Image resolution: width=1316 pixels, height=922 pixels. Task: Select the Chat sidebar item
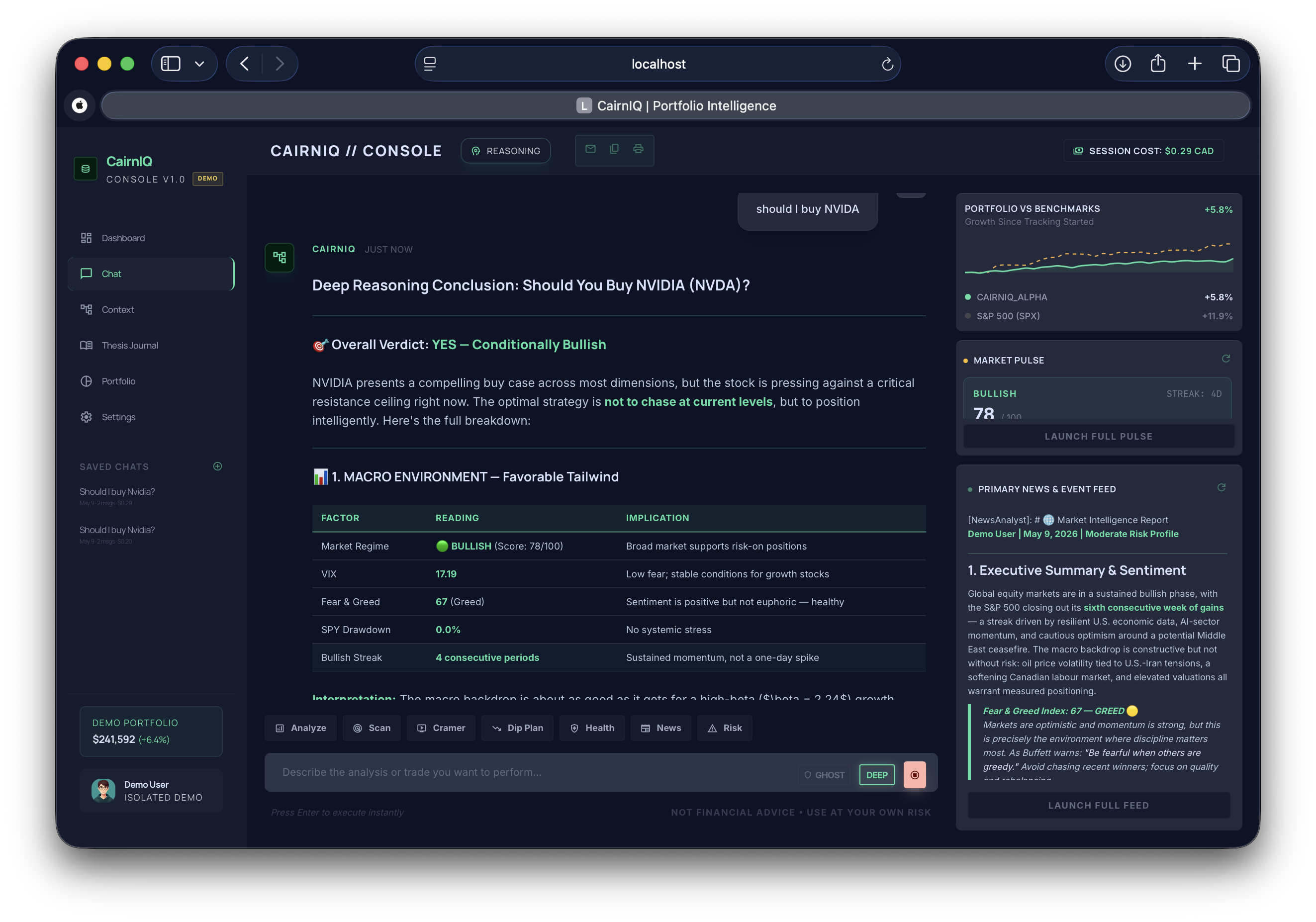[150, 274]
